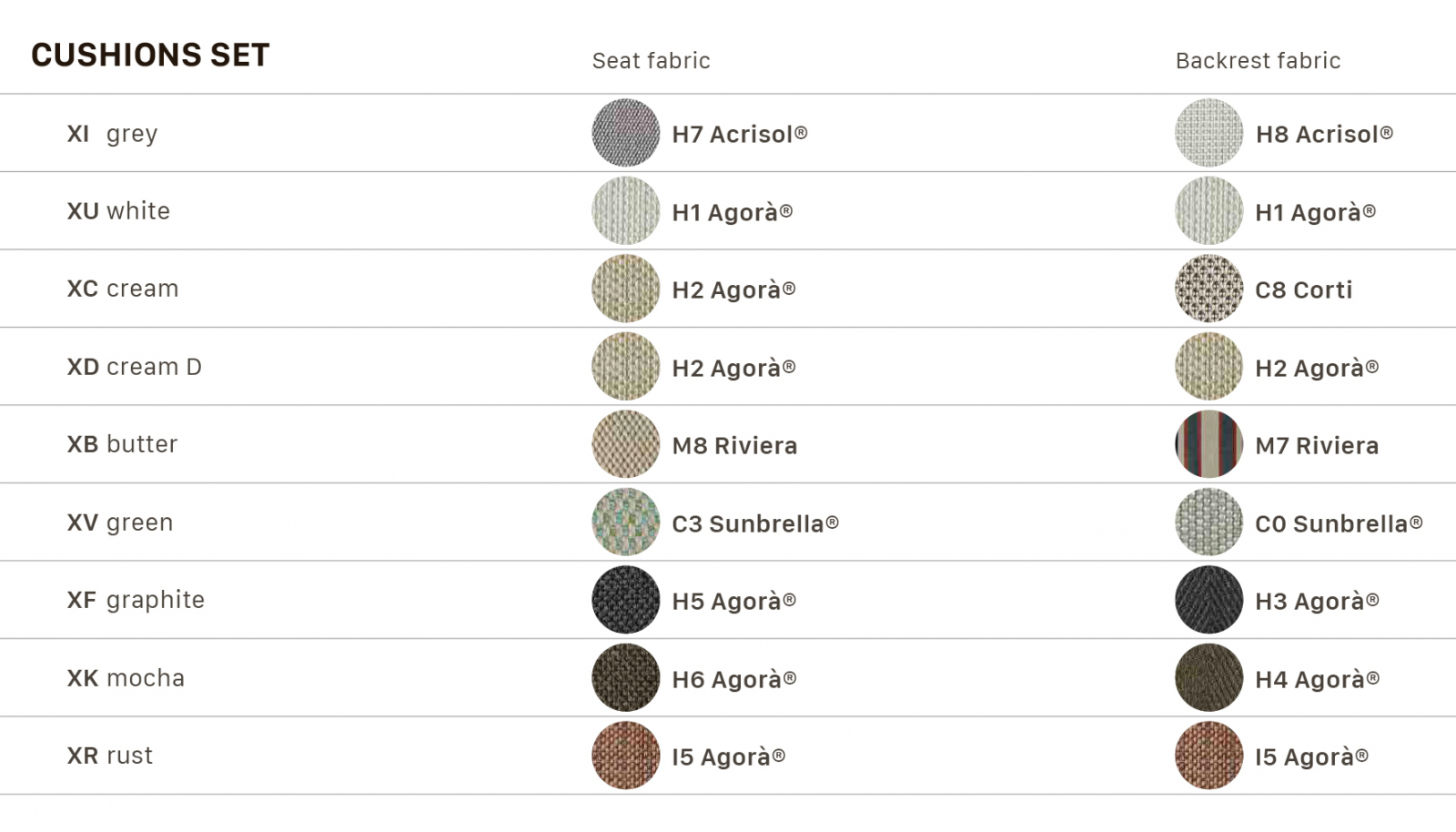Select the H7 Acrisol grey seat fabric swatch
Screen dimensions: 1456x832
[626, 133]
